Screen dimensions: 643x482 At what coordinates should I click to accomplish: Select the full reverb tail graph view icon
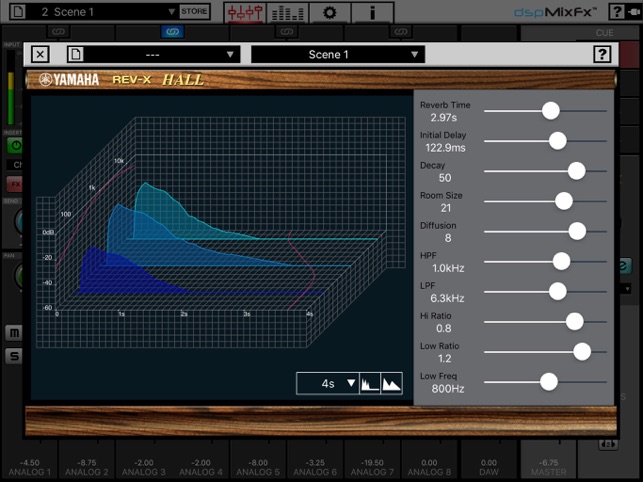click(391, 384)
